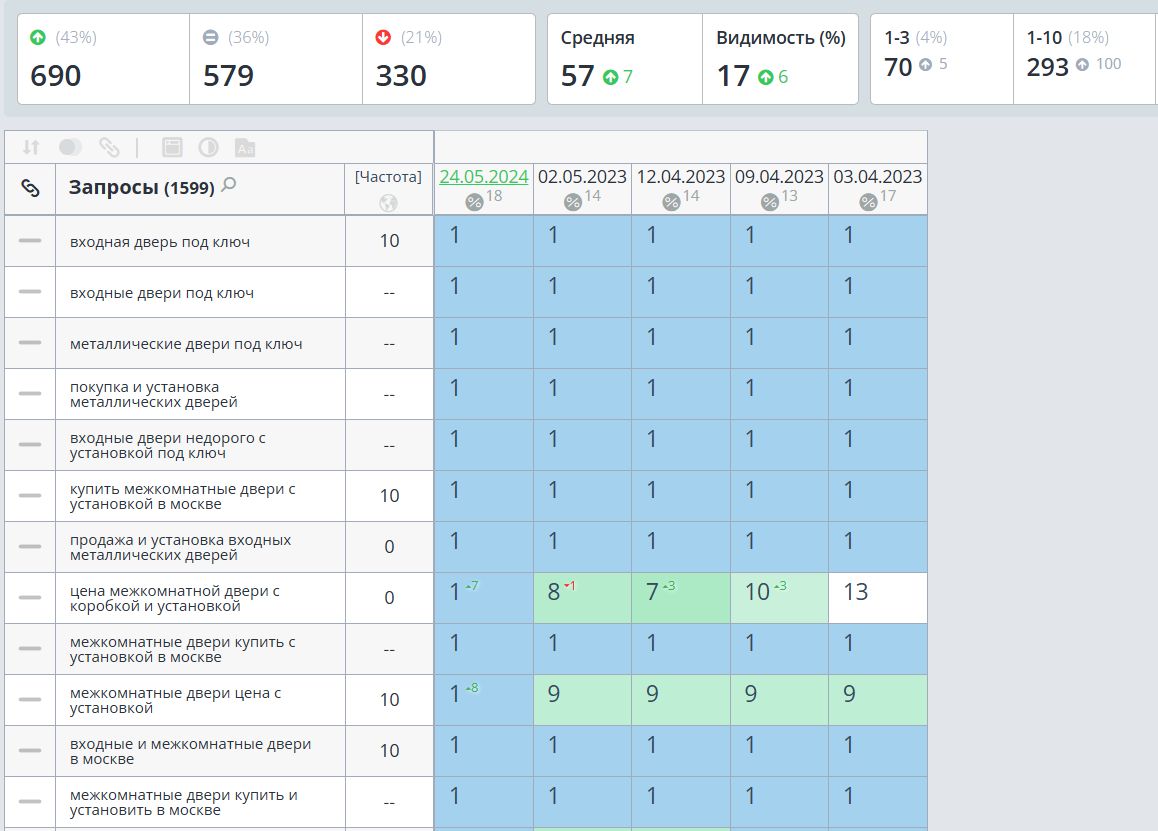Click the window layout icon in toolbar
The width and height of the screenshot is (1158, 831).
pyautogui.click(x=172, y=147)
